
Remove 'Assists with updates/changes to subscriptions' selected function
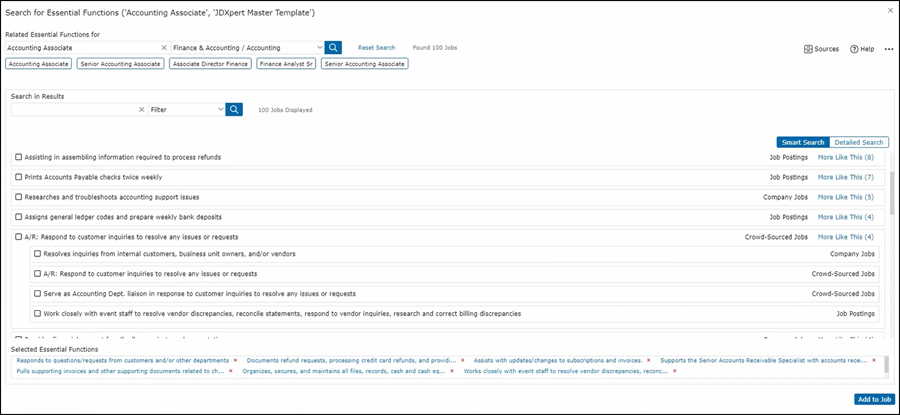(648, 360)
